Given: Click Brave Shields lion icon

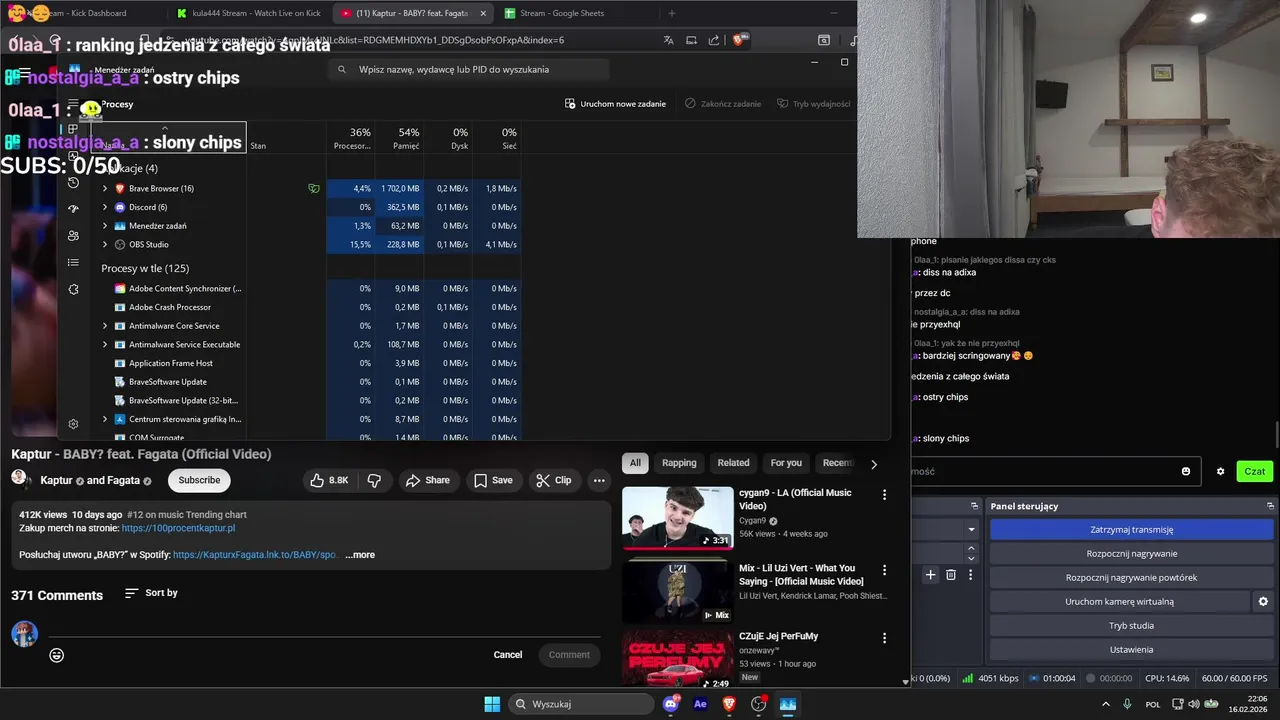Looking at the screenshot, I should (739, 40).
